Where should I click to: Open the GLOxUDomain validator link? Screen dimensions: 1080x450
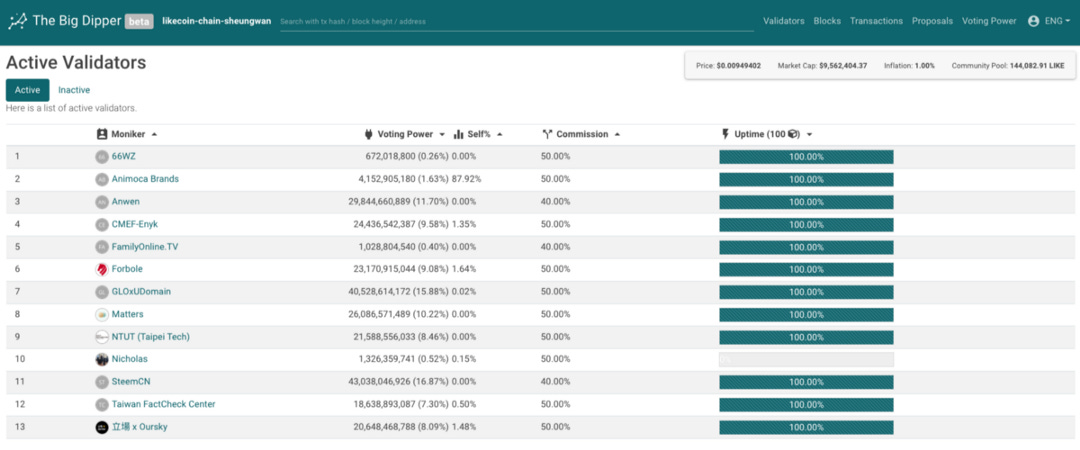pos(141,292)
